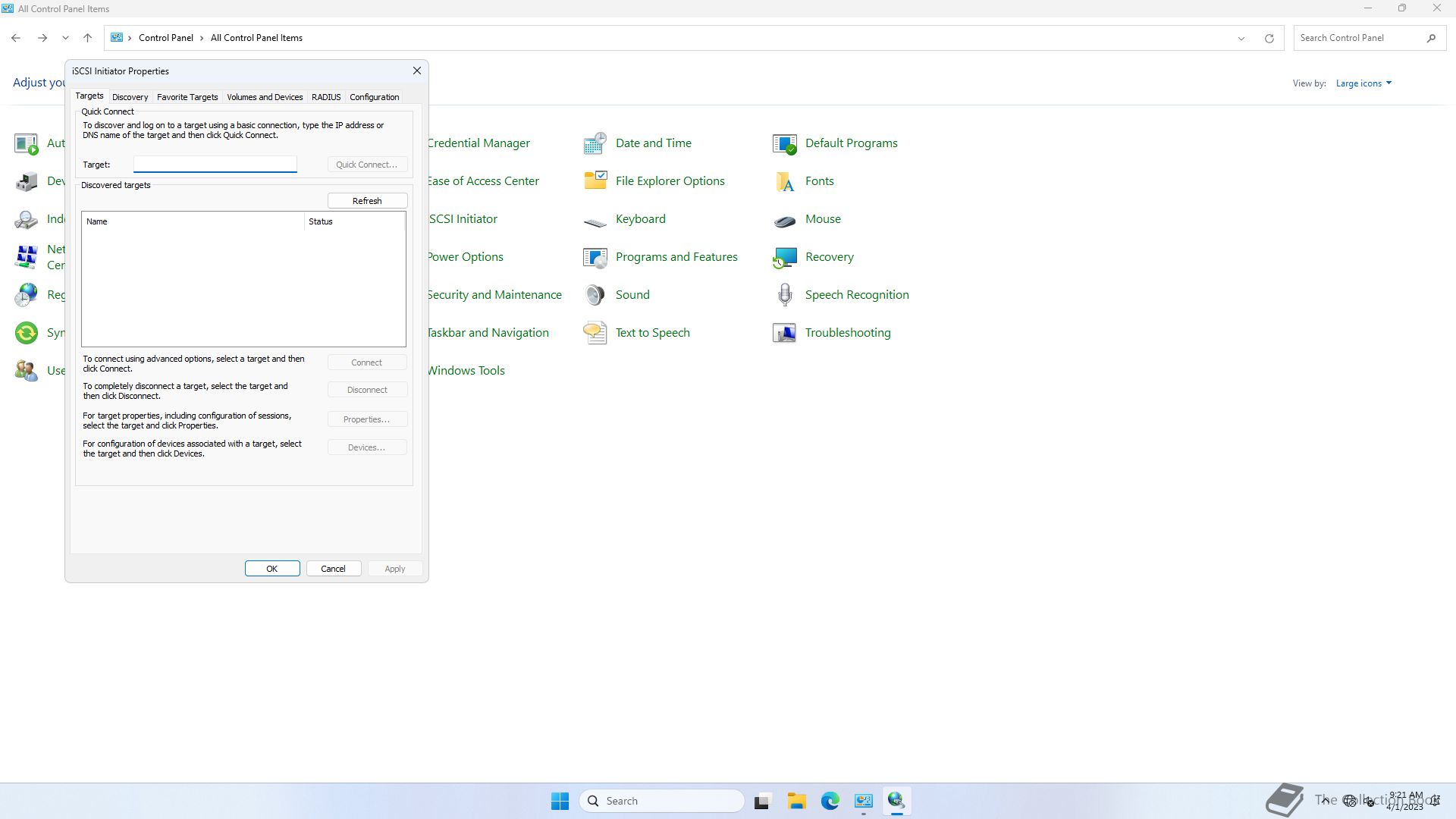Click the Device Manager icon in Control Panel

pyautogui.click(x=27, y=181)
